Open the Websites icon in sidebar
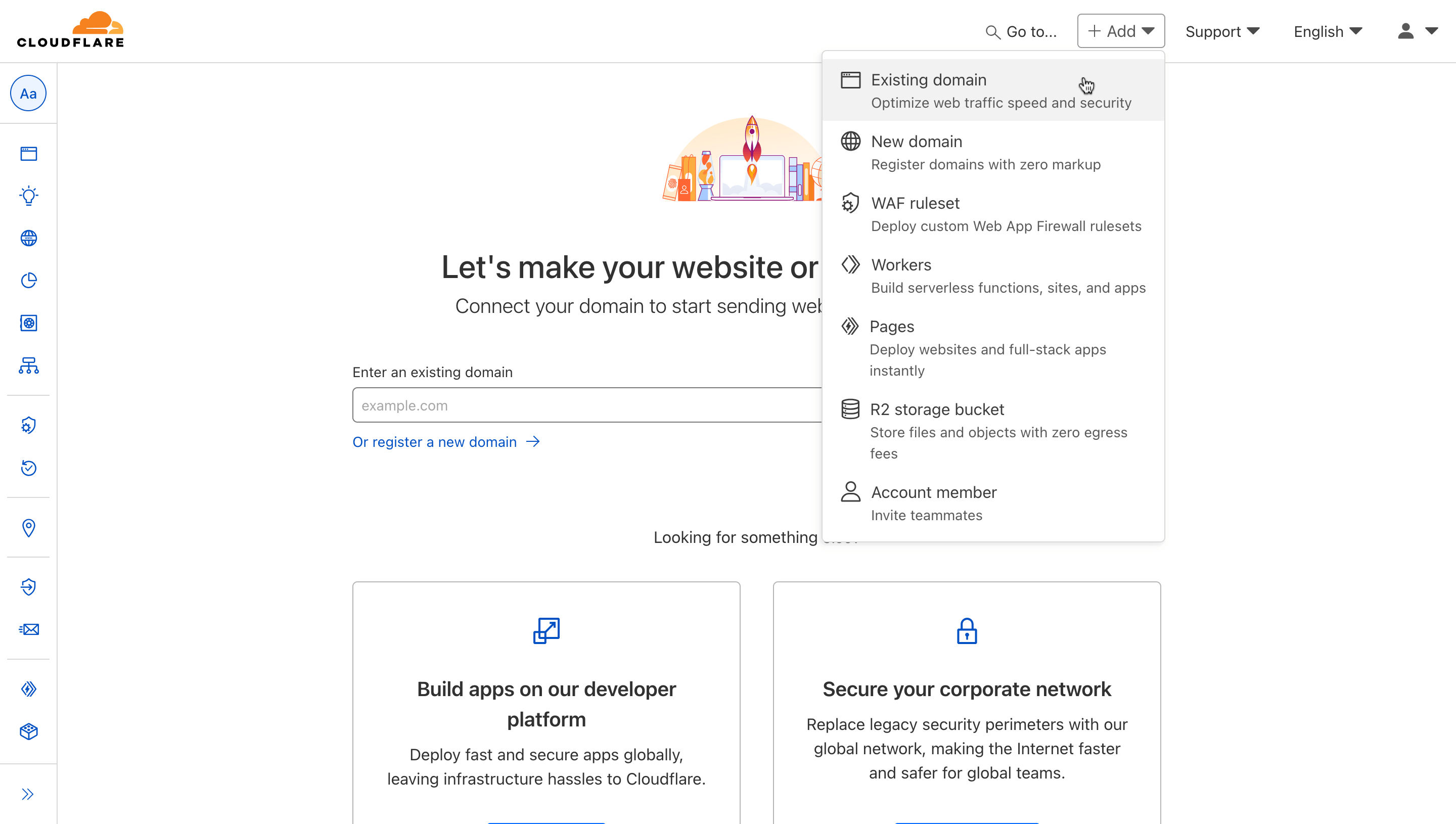1456x824 pixels. [x=28, y=153]
